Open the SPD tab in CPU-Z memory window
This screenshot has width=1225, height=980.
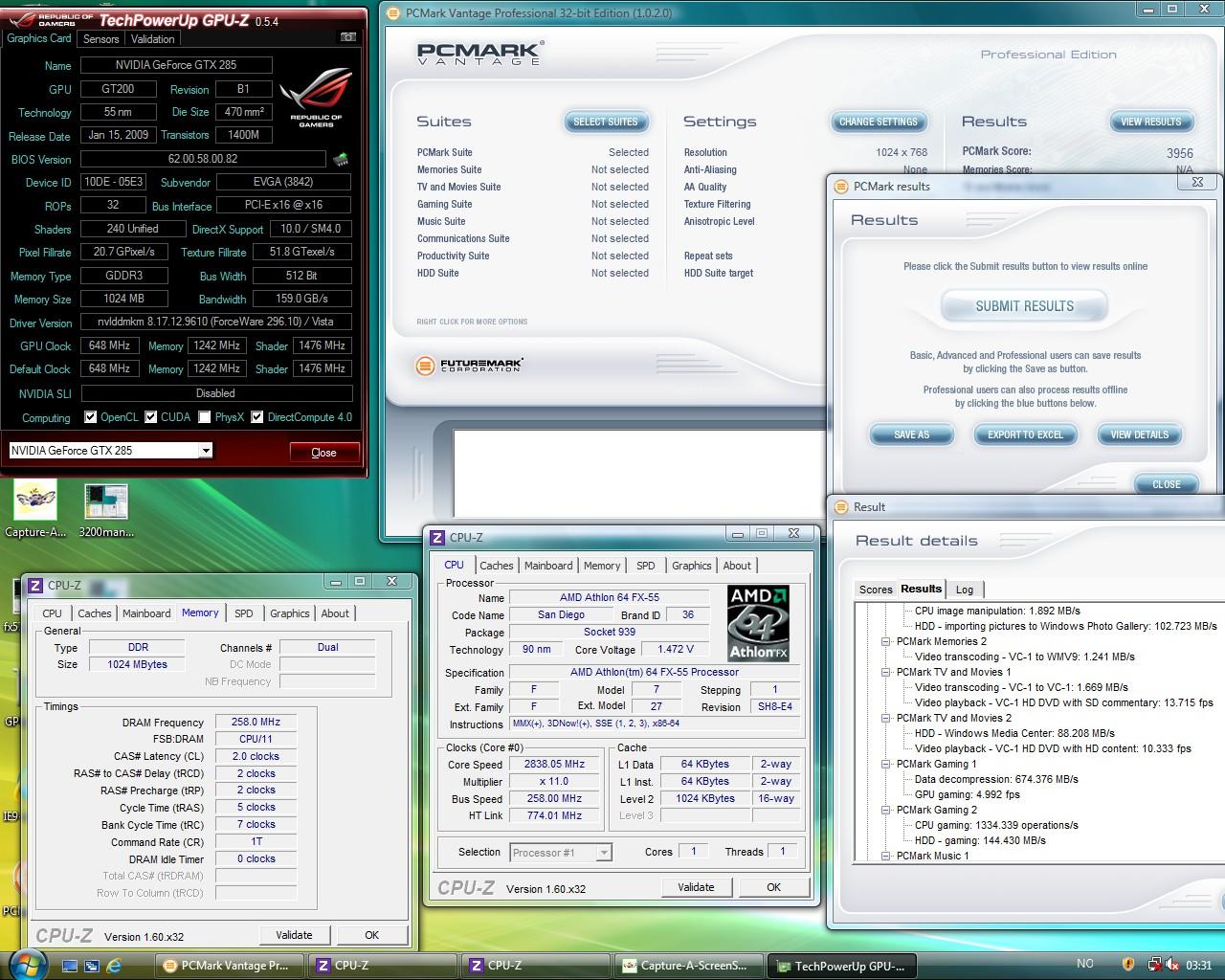(x=244, y=613)
